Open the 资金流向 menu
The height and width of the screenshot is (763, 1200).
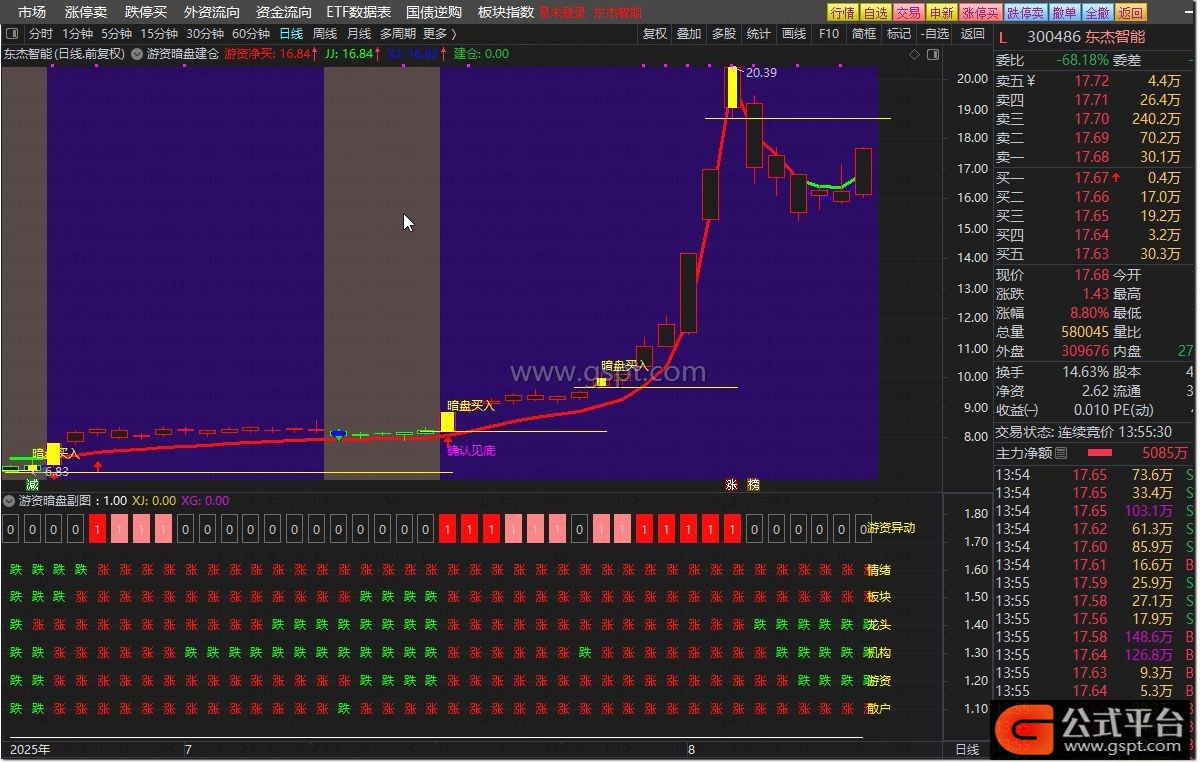tap(284, 12)
